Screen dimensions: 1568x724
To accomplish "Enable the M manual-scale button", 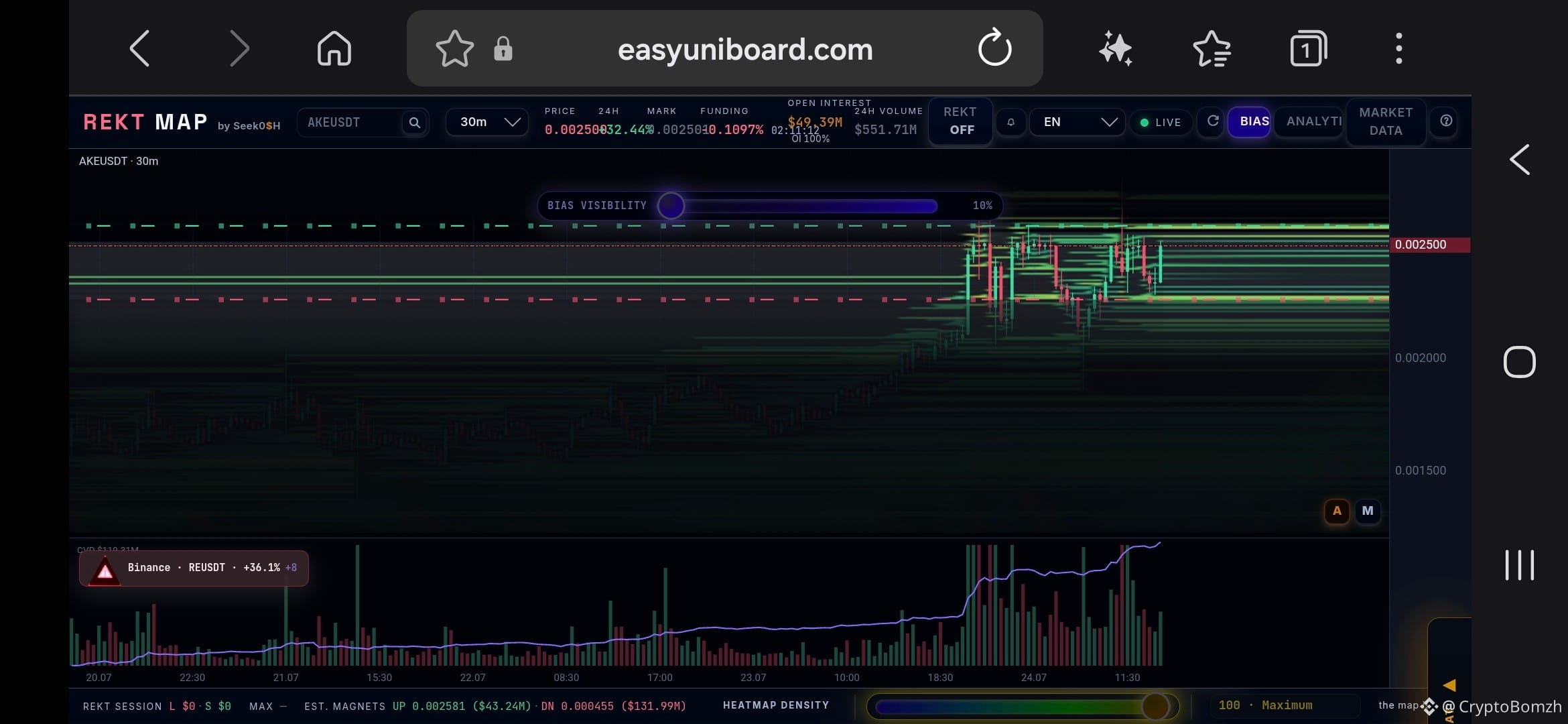I will click(x=1368, y=511).
